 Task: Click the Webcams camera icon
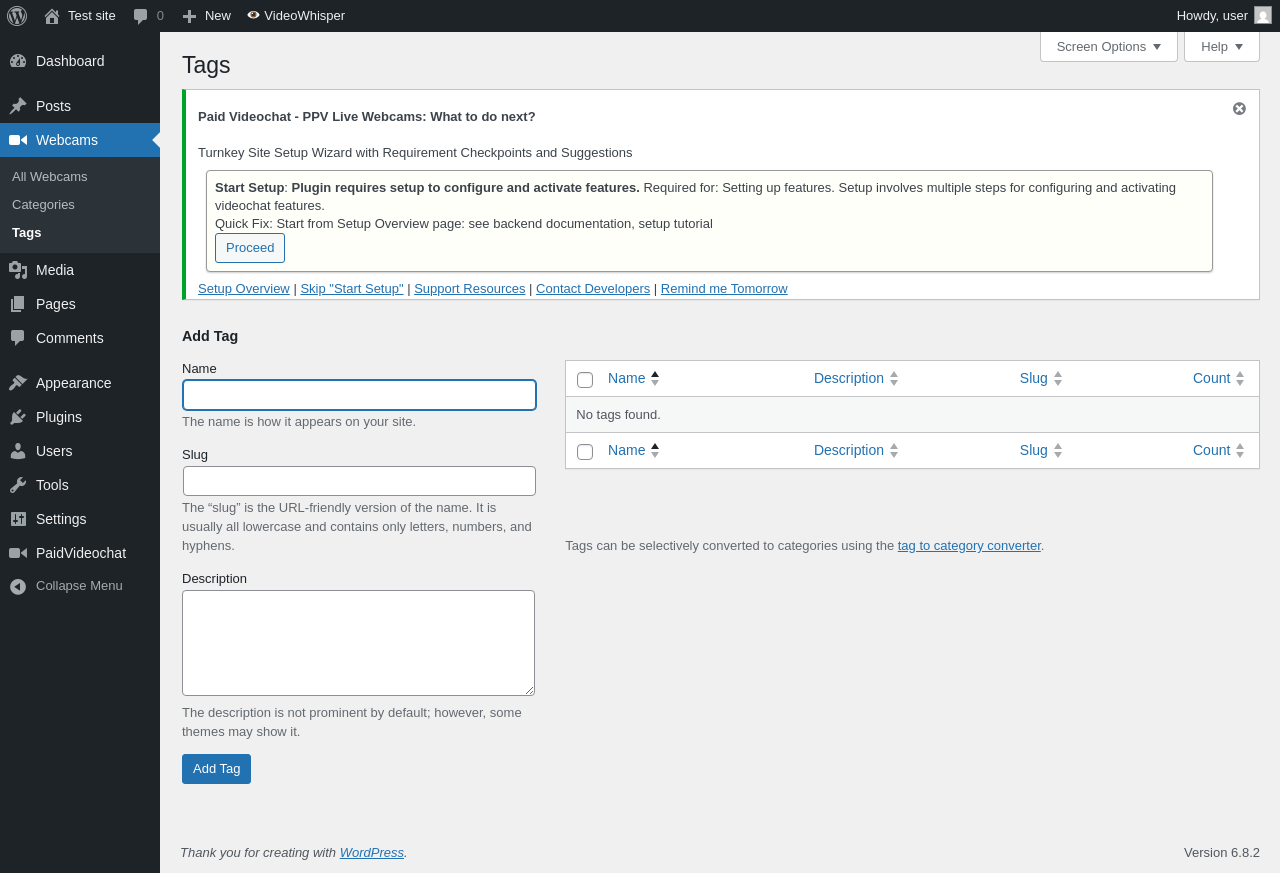pos(18,140)
